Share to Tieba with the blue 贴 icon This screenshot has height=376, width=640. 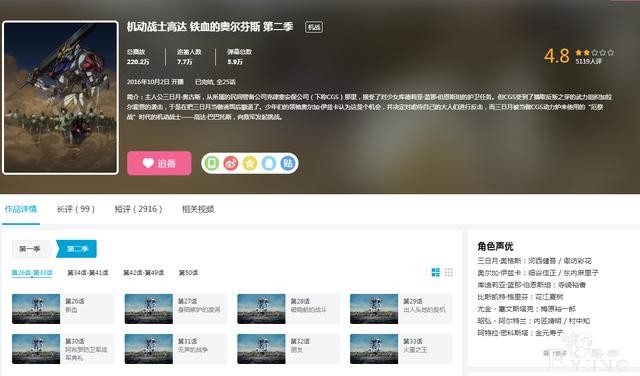coord(288,163)
